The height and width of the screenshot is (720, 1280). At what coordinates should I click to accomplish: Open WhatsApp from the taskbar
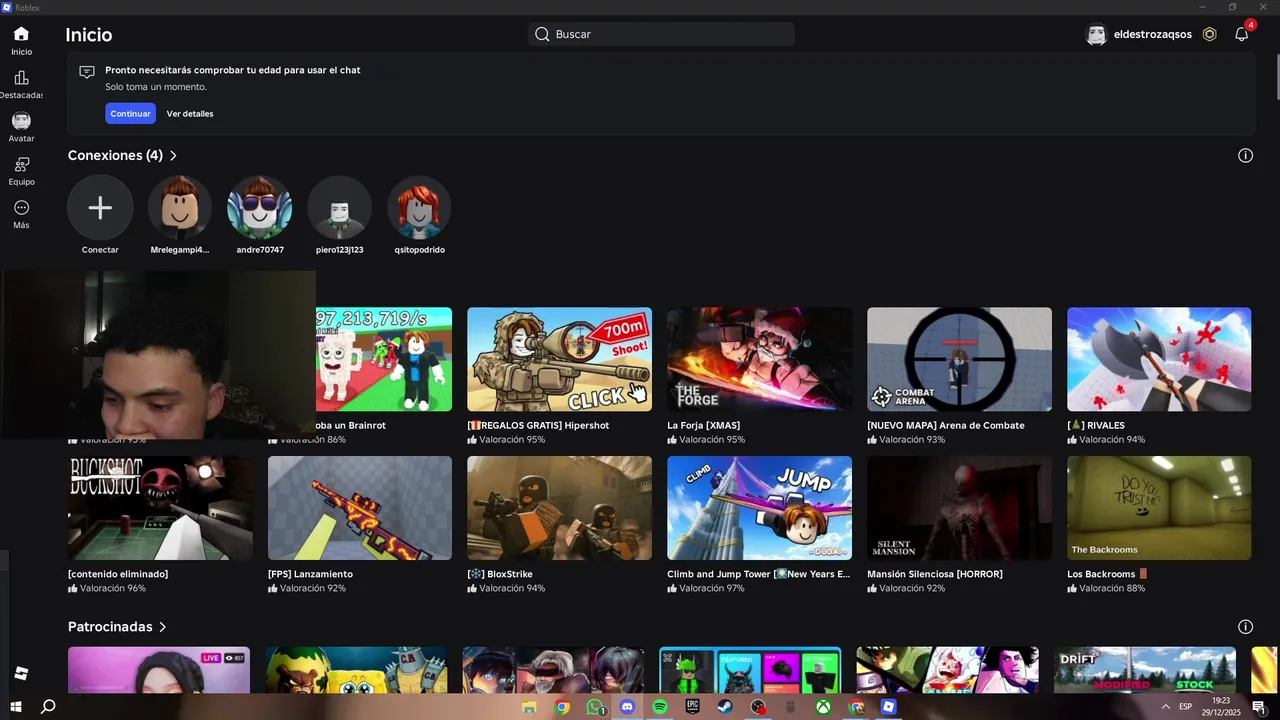(x=595, y=707)
